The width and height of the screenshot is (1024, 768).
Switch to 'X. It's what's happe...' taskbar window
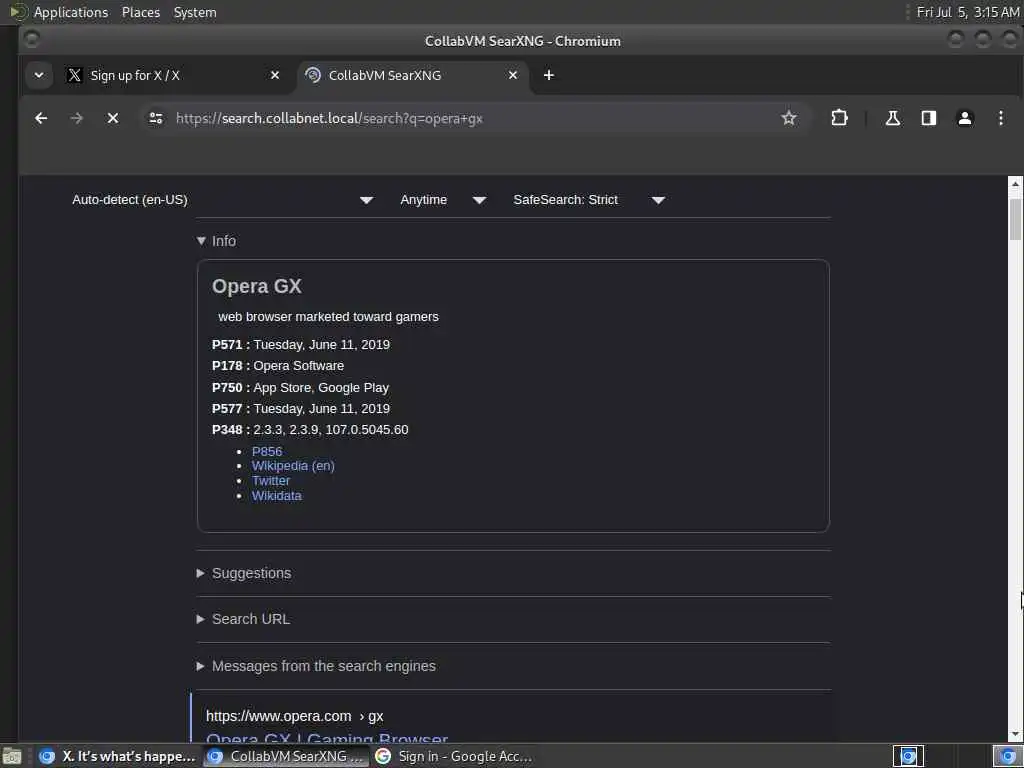118,756
